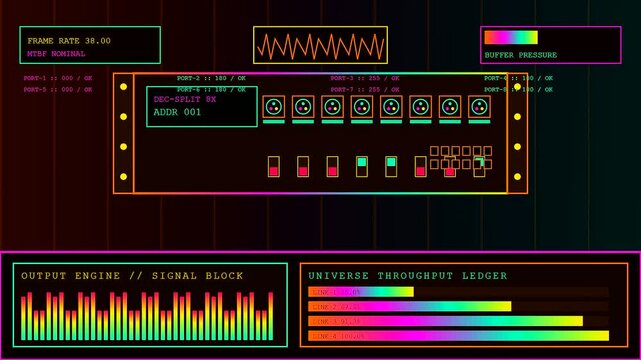Click the PORT-5 :: 000 / OK line
641x360 pixels.
pos(58,89)
